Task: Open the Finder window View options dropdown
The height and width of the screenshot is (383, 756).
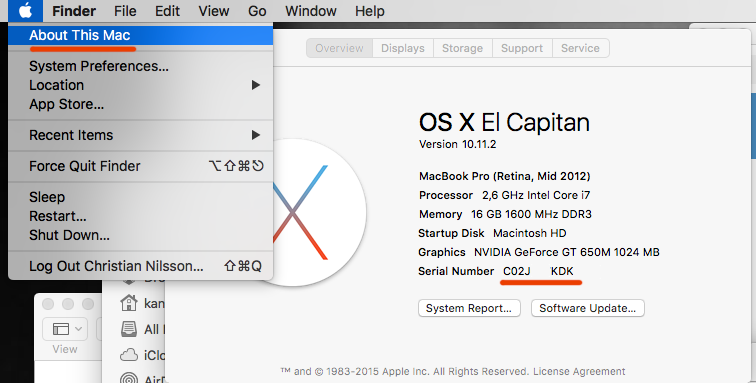Action: tap(65, 329)
